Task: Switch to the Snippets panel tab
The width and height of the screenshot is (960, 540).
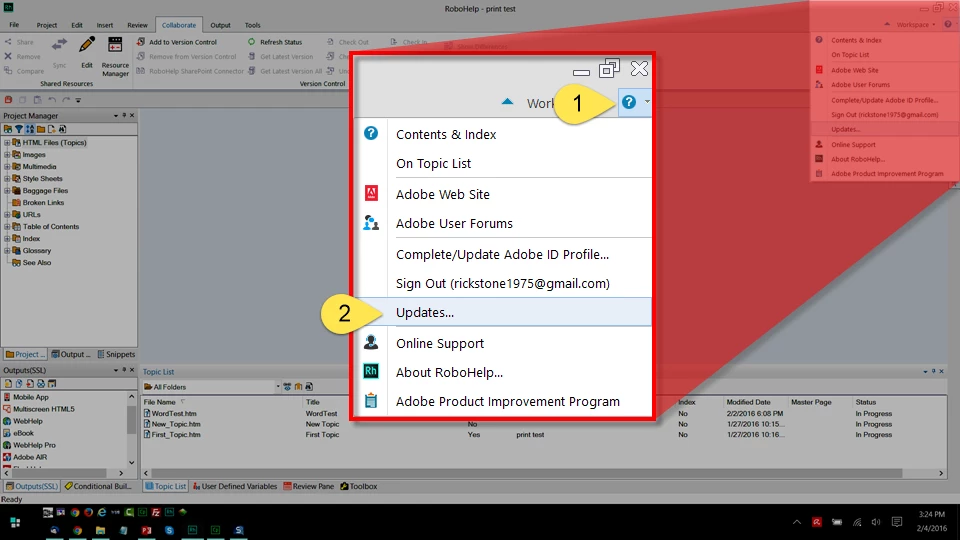Action: click(116, 354)
